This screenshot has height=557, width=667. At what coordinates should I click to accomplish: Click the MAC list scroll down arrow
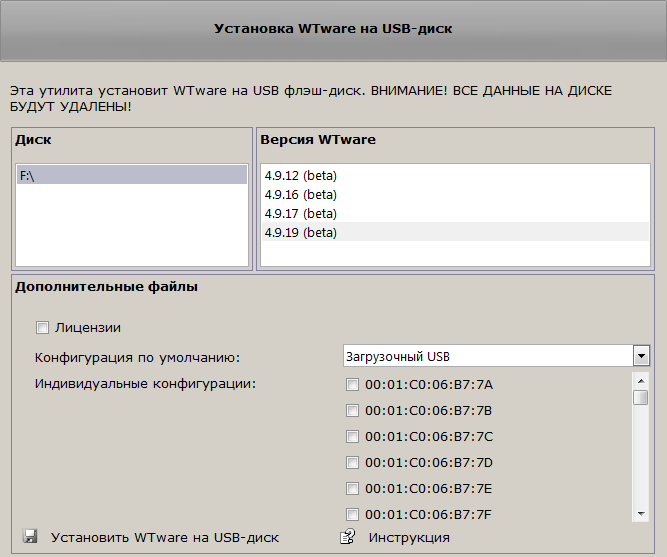tap(641, 514)
